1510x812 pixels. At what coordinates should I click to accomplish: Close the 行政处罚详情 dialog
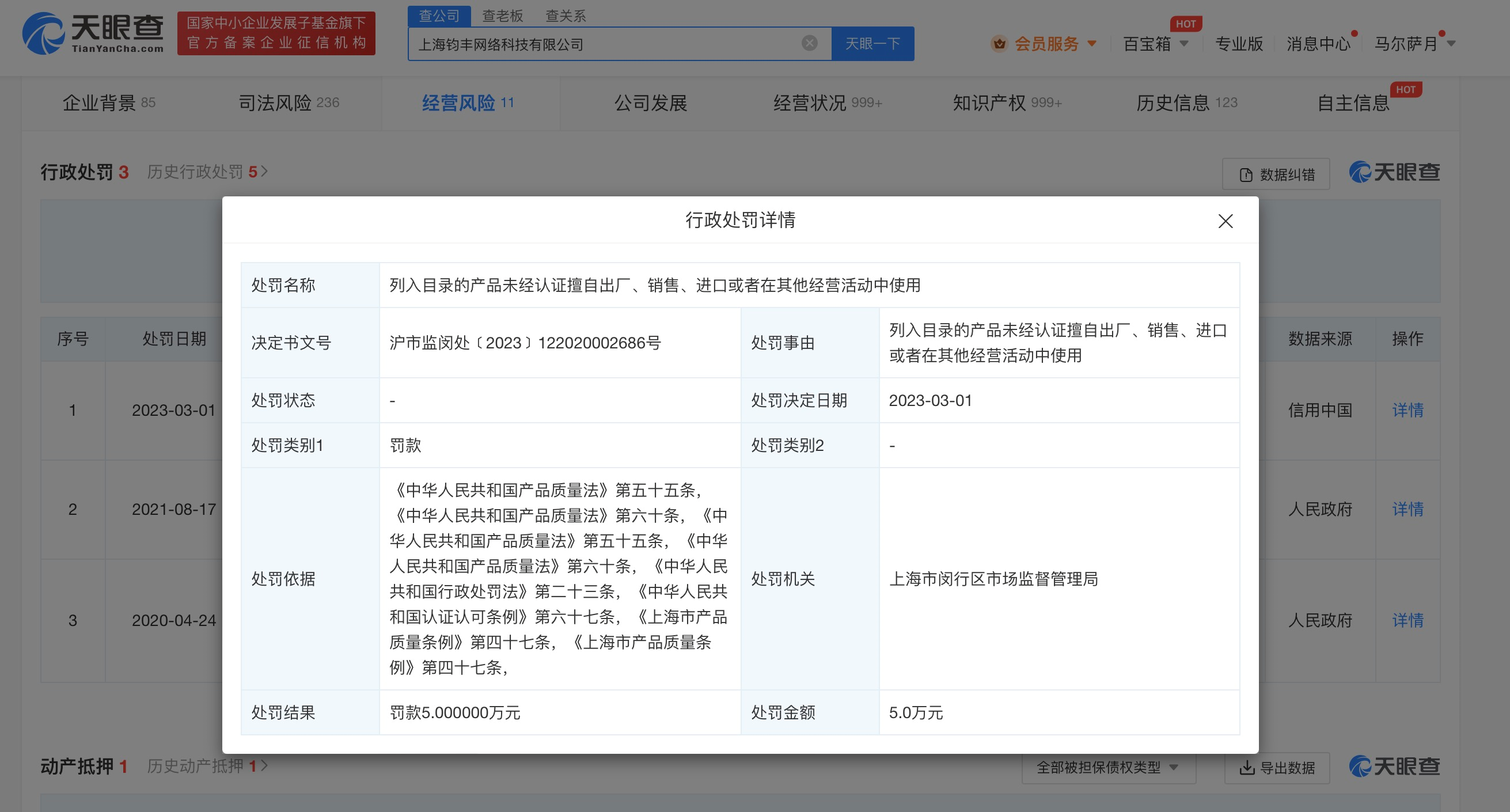coord(1225,221)
